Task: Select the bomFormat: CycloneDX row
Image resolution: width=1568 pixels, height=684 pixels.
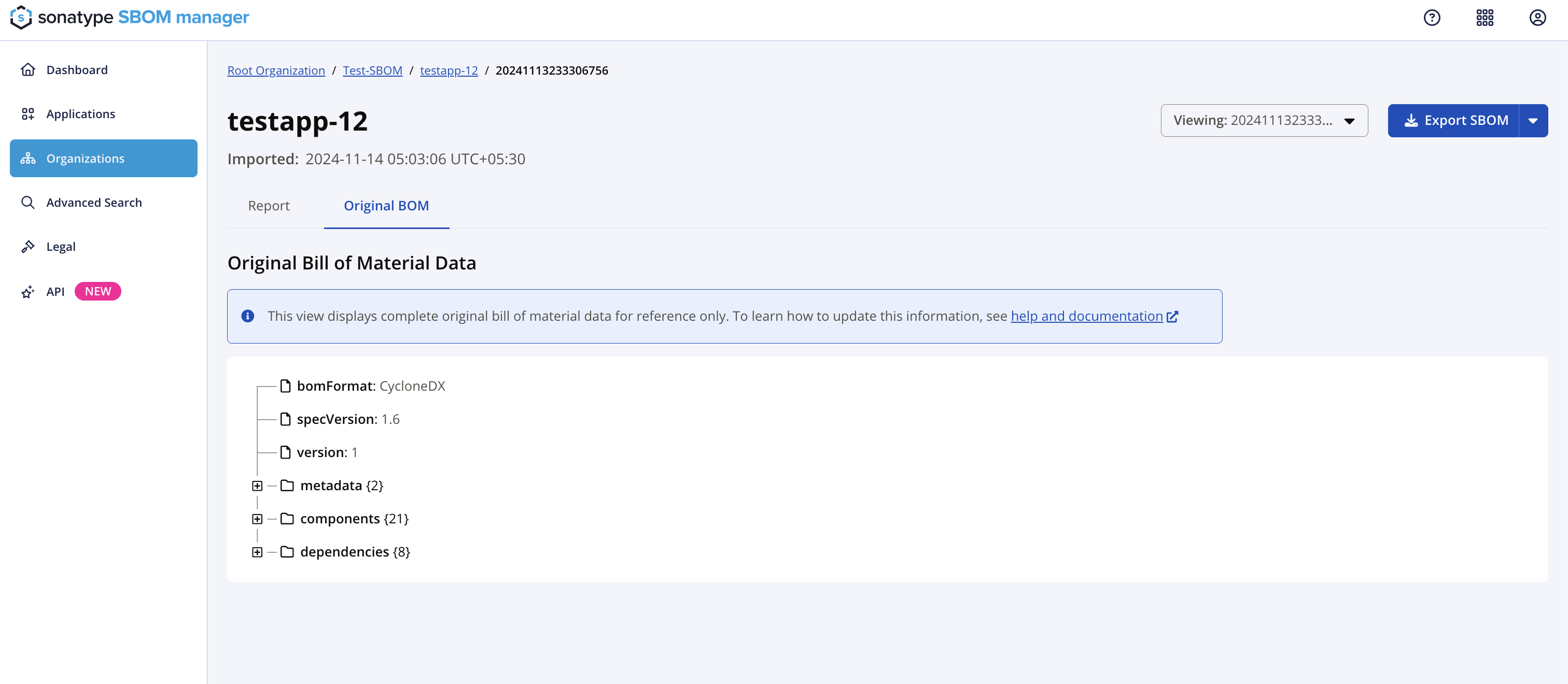Action: click(x=363, y=386)
